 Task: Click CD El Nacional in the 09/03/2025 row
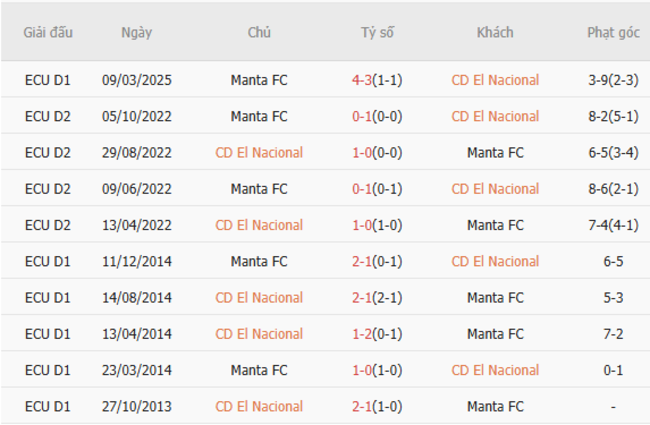pyautogui.click(x=495, y=80)
